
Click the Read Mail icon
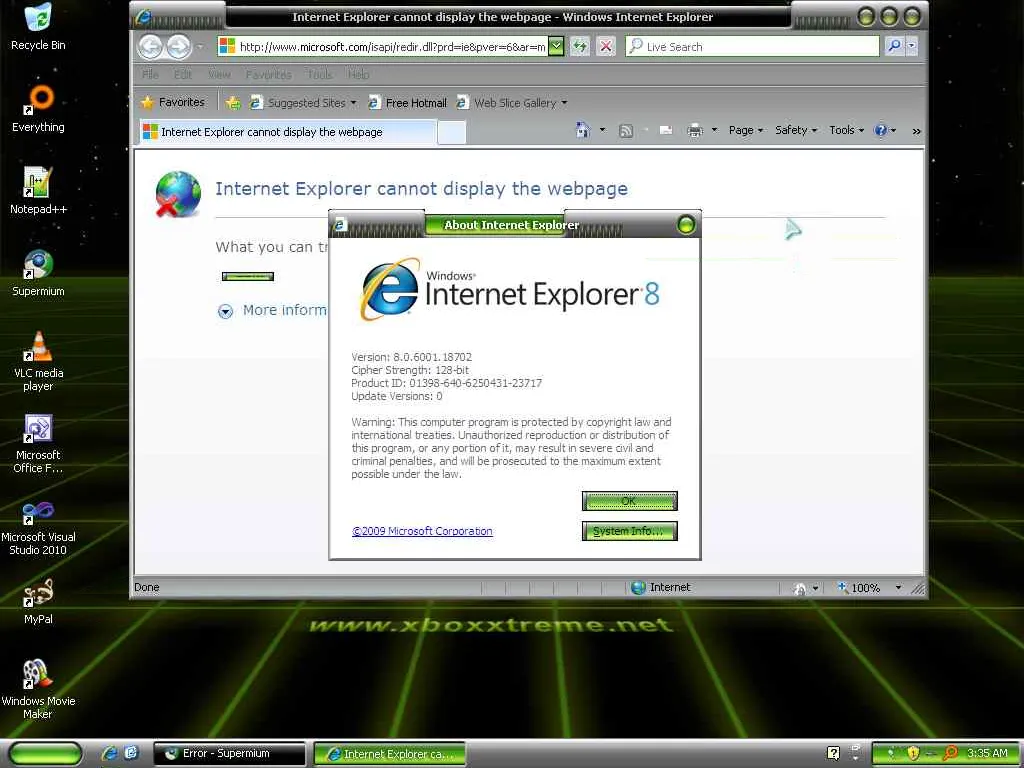tap(665, 131)
